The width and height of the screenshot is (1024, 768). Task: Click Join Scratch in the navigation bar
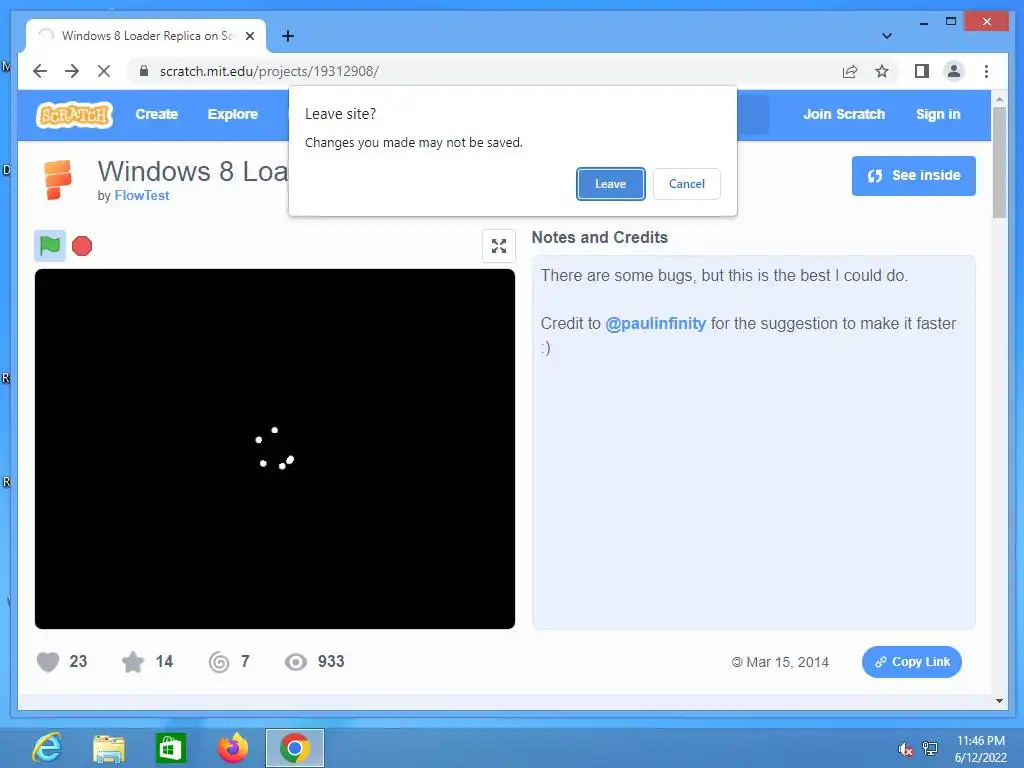(x=844, y=114)
